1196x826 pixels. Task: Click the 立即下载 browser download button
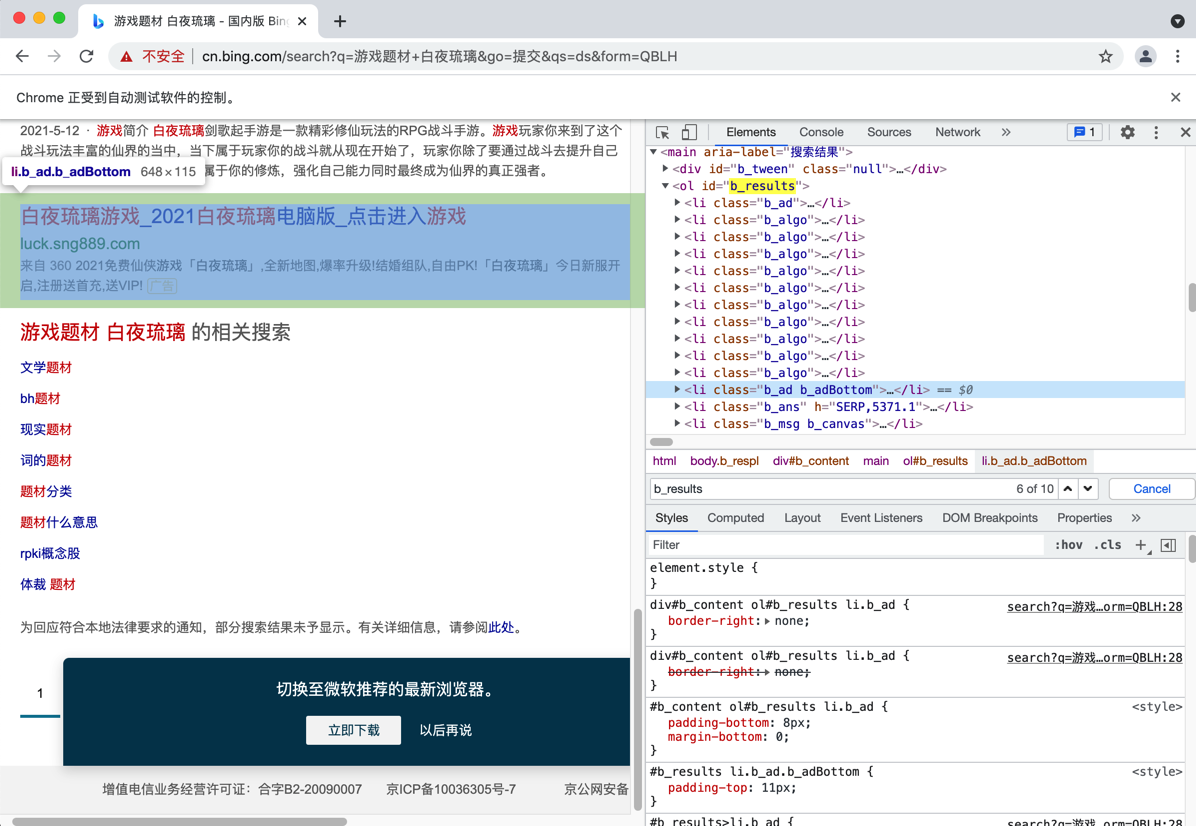[x=353, y=730]
